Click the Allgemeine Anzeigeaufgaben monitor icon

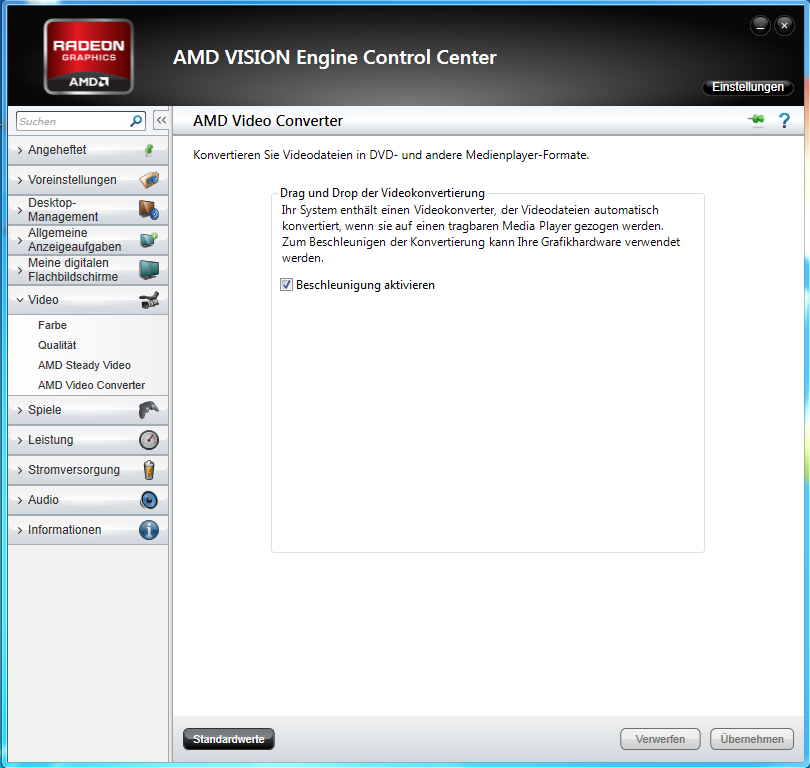[x=149, y=240]
